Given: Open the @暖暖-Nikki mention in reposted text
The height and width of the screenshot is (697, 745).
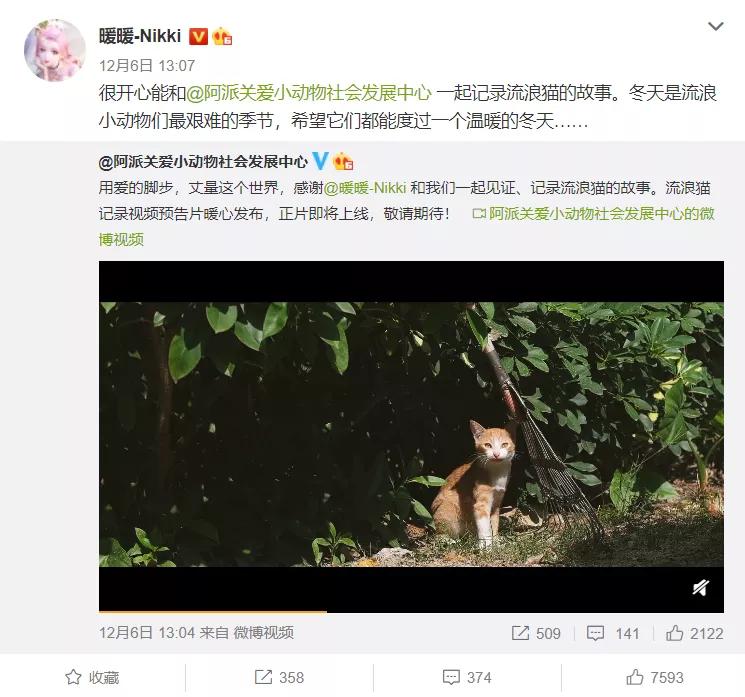Looking at the screenshot, I should coord(365,188).
